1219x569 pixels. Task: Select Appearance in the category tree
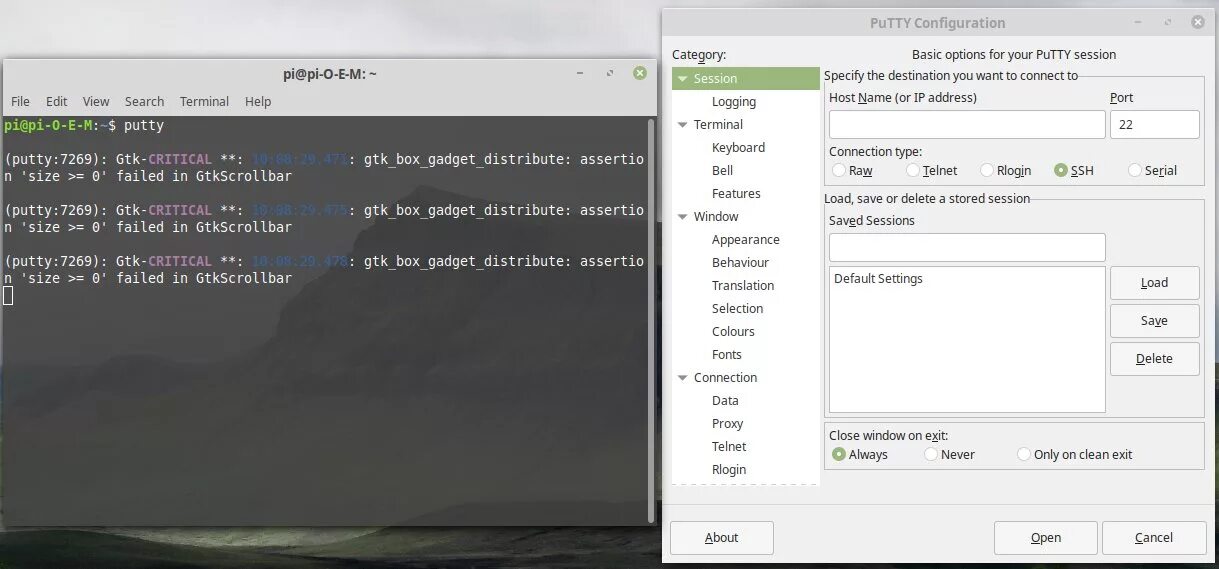(745, 240)
